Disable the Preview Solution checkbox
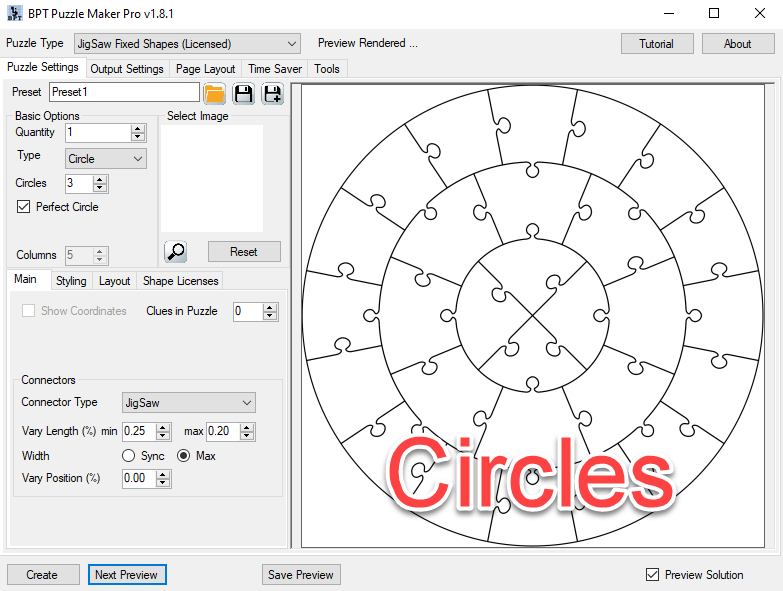The height and width of the screenshot is (591, 783). pyautogui.click(x=653, y=575)
